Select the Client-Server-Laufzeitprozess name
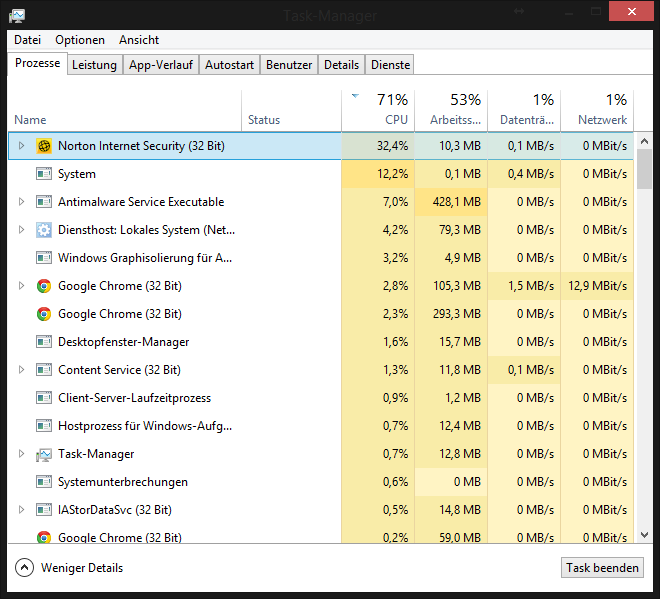The width and height of the screenshot is (660, 599). 134,398
